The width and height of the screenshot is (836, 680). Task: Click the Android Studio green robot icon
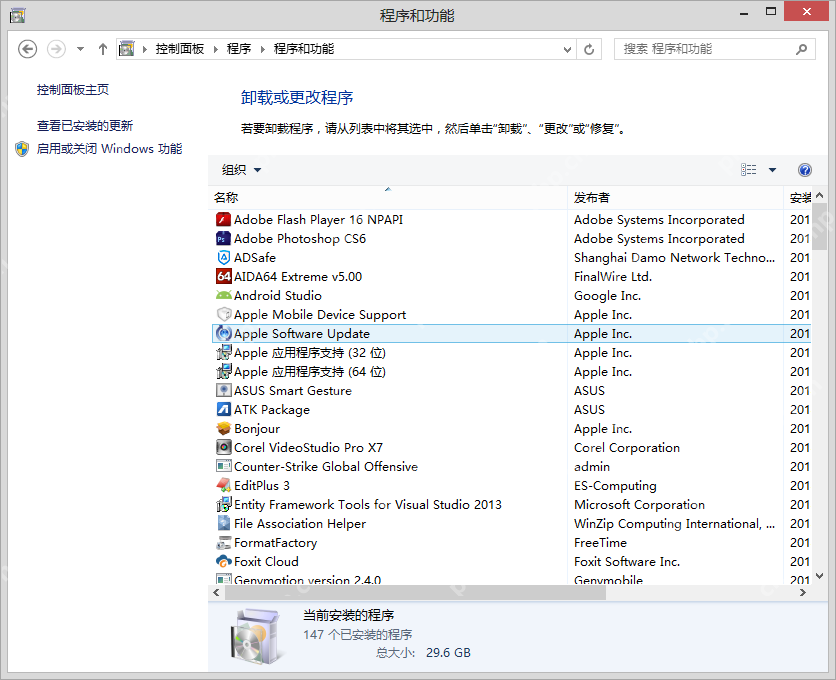click(x=224, y=295)
